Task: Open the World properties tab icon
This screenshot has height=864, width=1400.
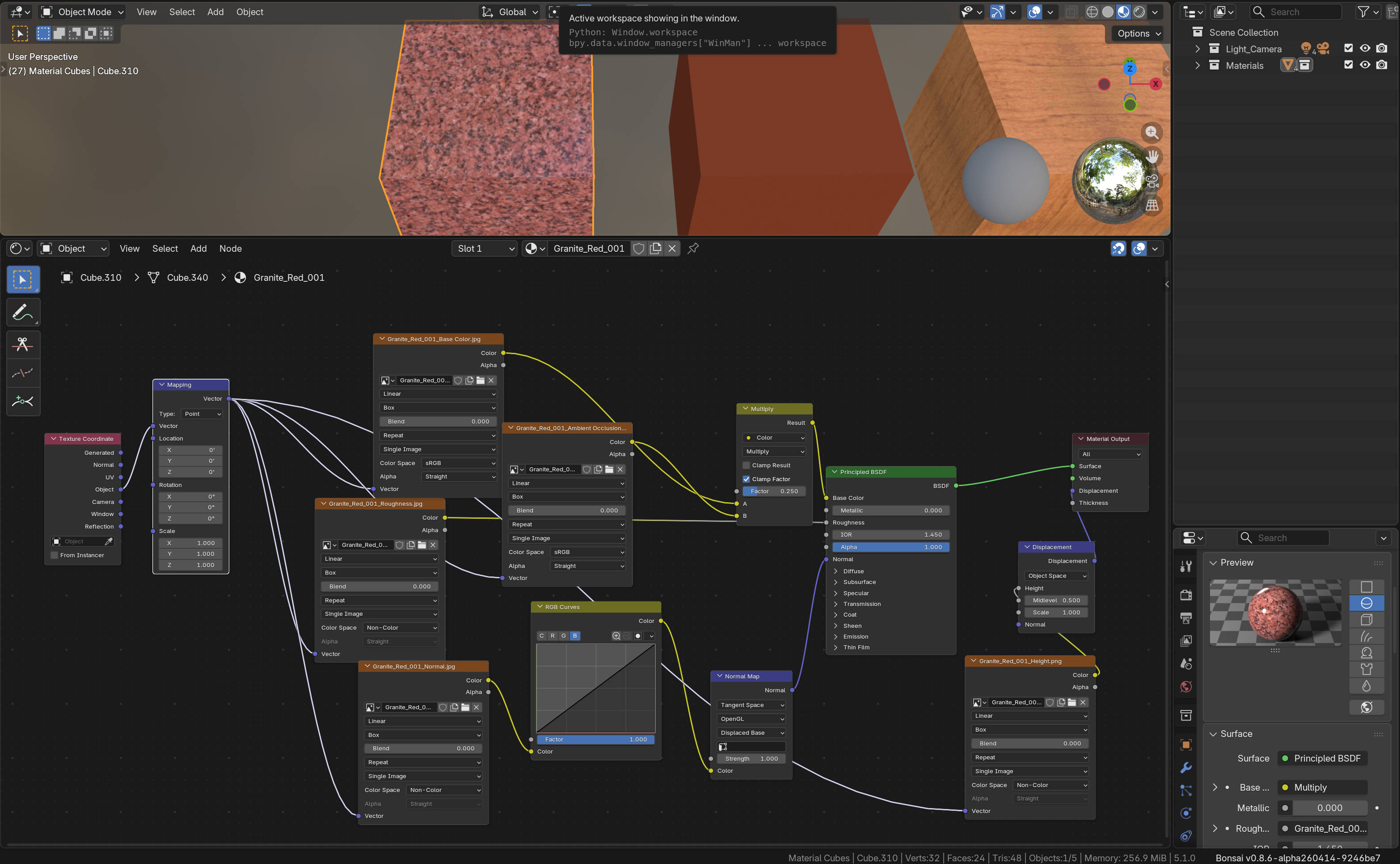Action: [x=1186, y=686]
